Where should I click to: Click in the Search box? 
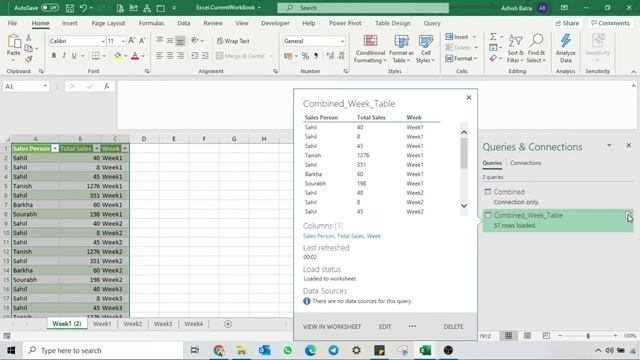(x=363, y=8)
